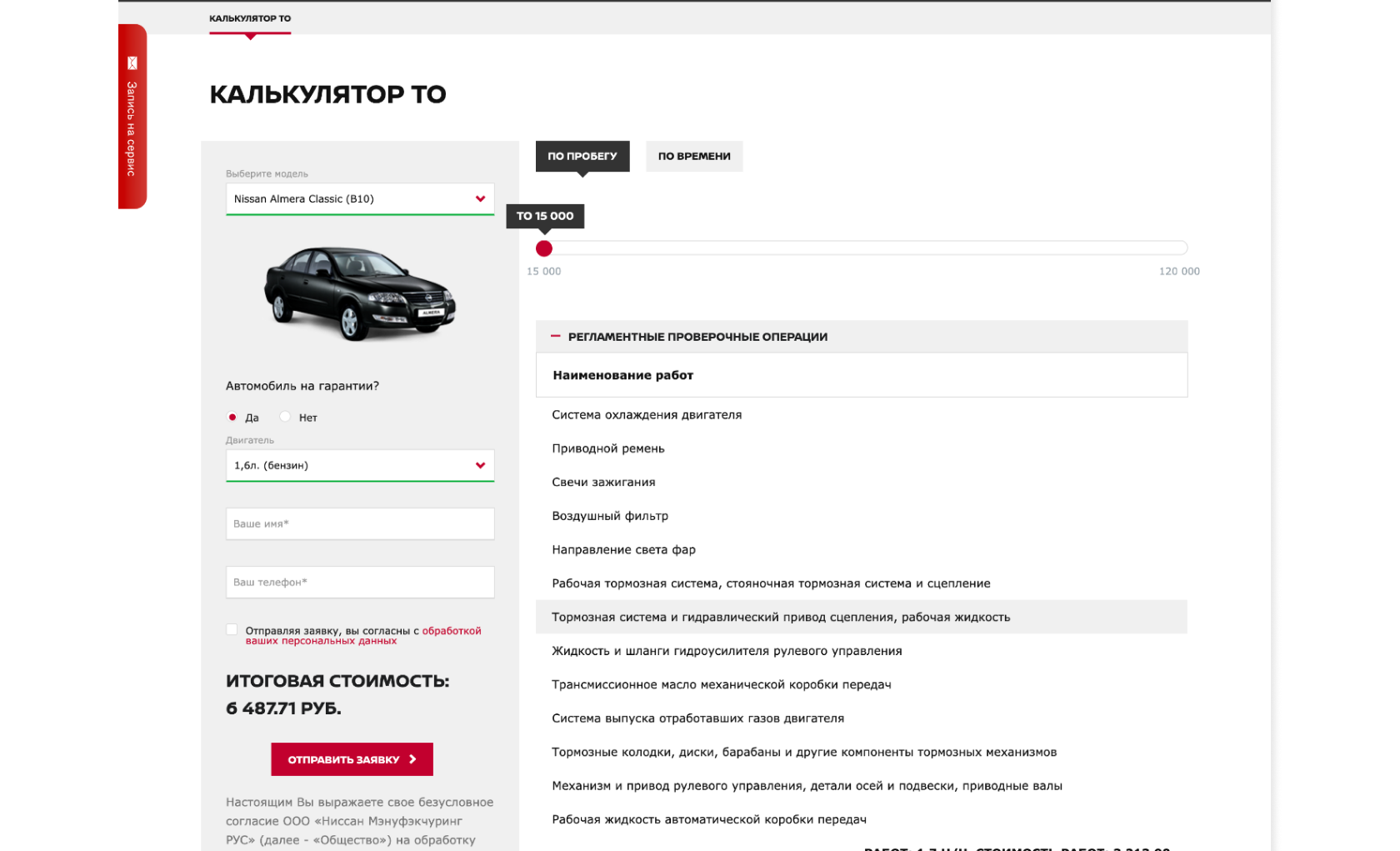This screenshot has height=851, width=1400.
Task: Open the Запись на сервис side tab
Action: 132,117
